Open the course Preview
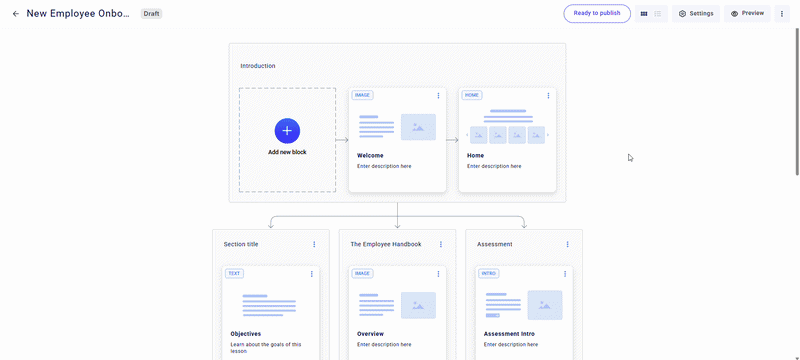This screenshot has width=800, height=360. coord(747,14)
